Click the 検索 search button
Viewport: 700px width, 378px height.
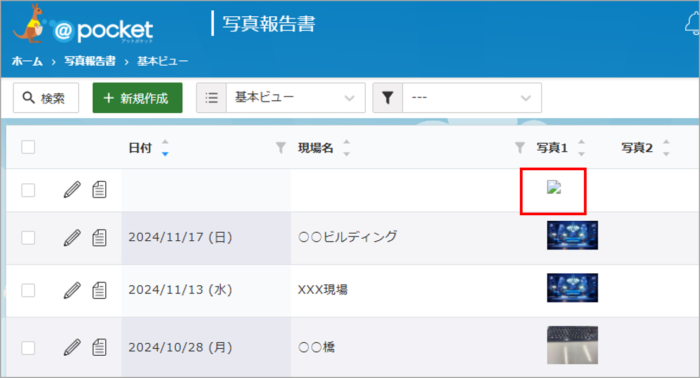pos(46,98)
